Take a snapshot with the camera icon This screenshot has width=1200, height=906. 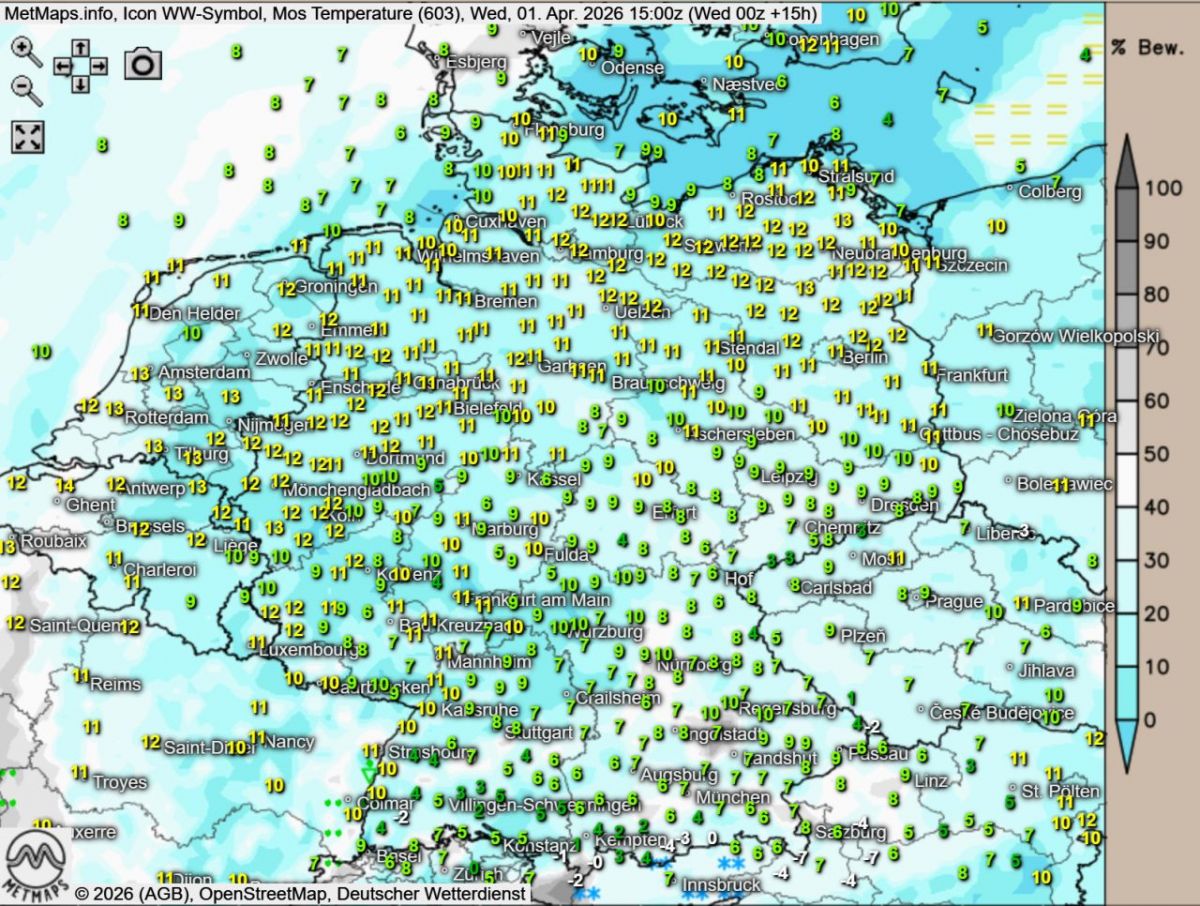(143, 65)
